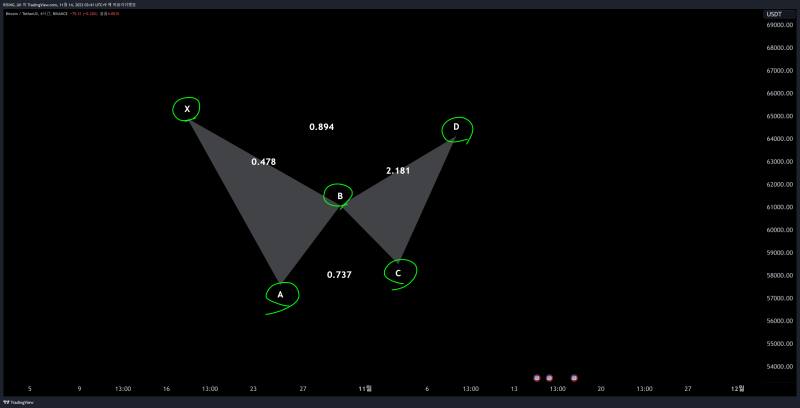The image size is (800, 408).
Task: Click the first economic event marker on timeline
Action: [x=537, y=378]
